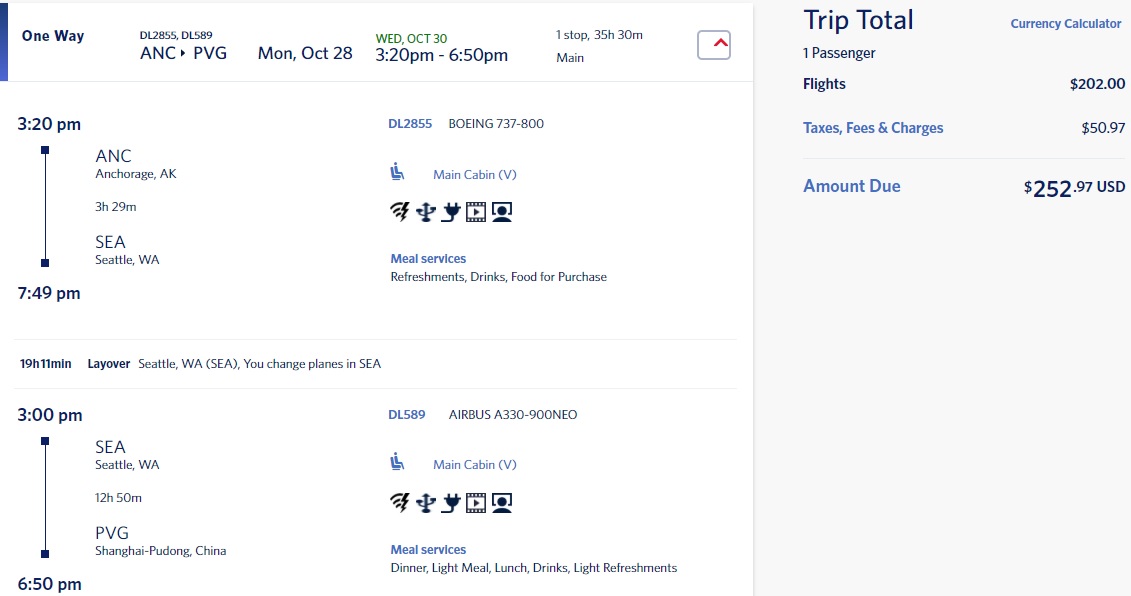Screen dimensions: 1131x596
Task: Click the USB port icon for DL2855
Action: (x=426, y=211)
